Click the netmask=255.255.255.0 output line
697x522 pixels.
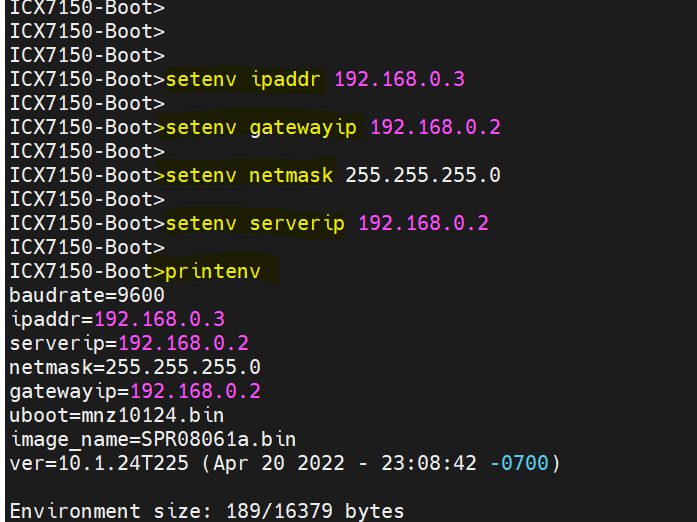coord(135,367)
